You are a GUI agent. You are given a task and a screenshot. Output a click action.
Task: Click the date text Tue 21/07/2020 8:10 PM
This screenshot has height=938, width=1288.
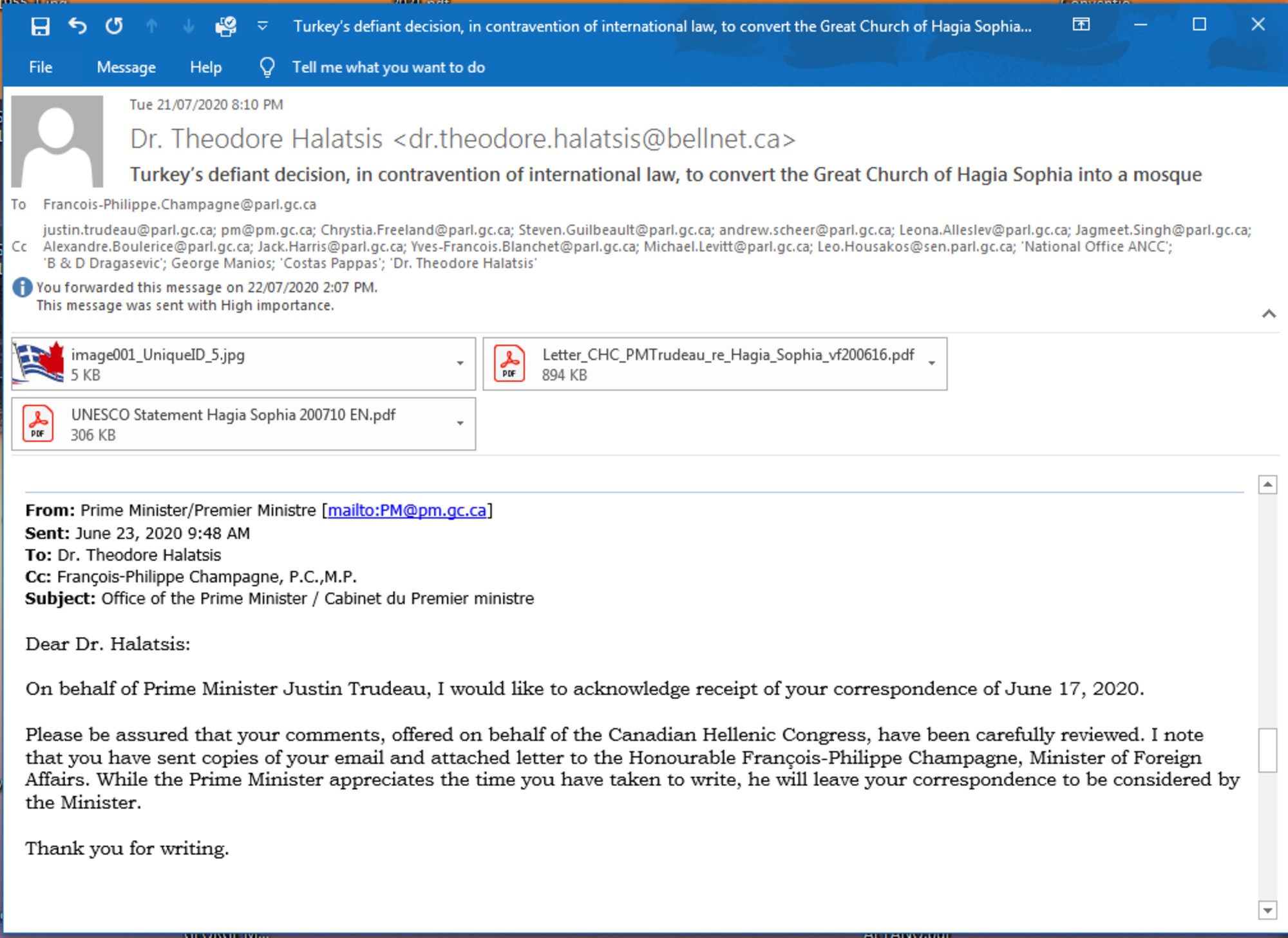tap(206, 104)
